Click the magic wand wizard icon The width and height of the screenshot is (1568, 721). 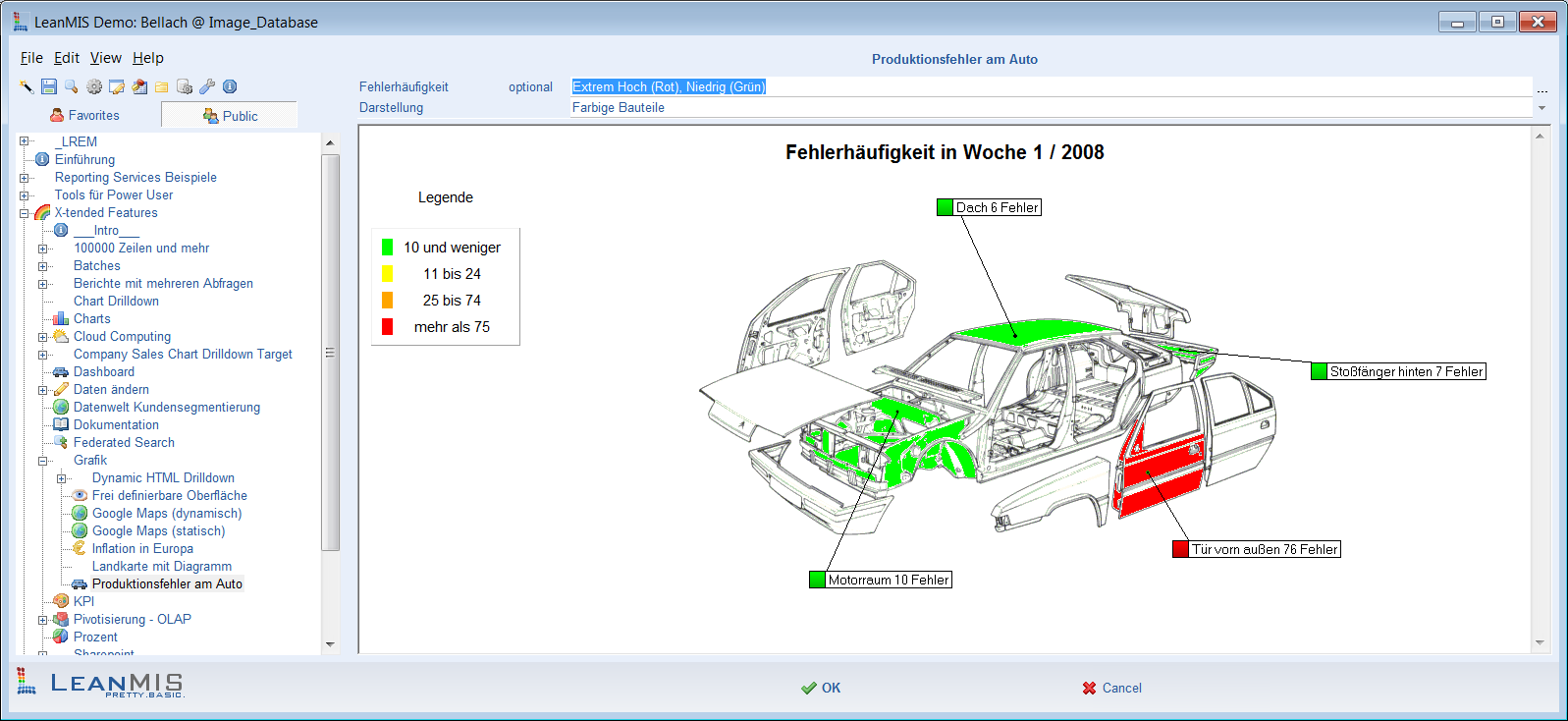tap(27, 86)
